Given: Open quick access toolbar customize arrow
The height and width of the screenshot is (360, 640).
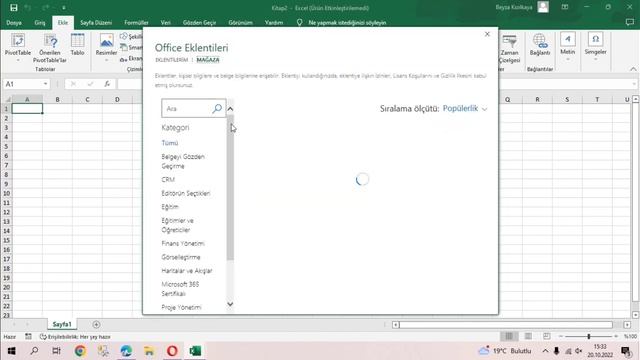Looking at the screenshot, I should pos(64,8).
